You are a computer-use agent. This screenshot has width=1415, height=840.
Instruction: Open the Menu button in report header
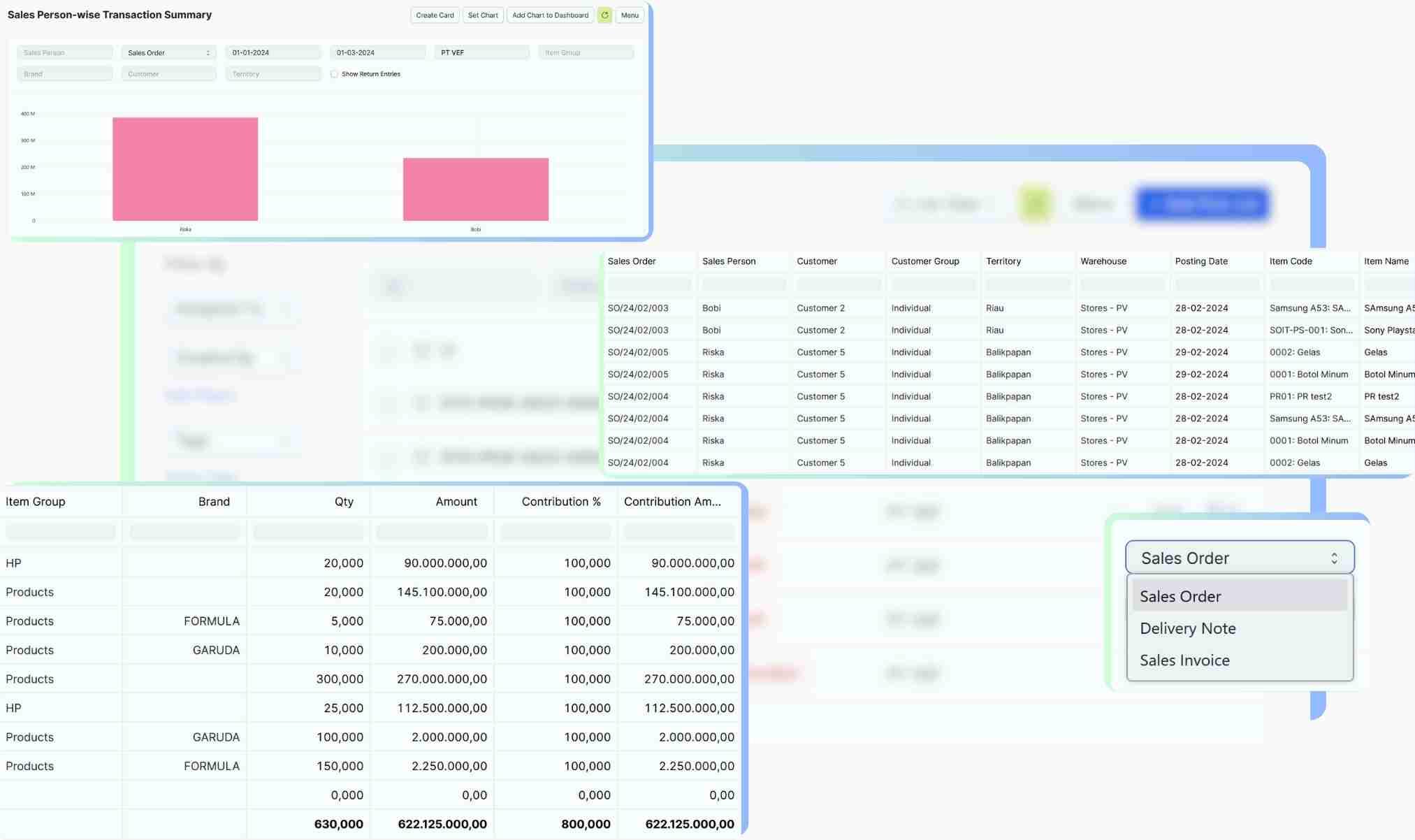629,15
